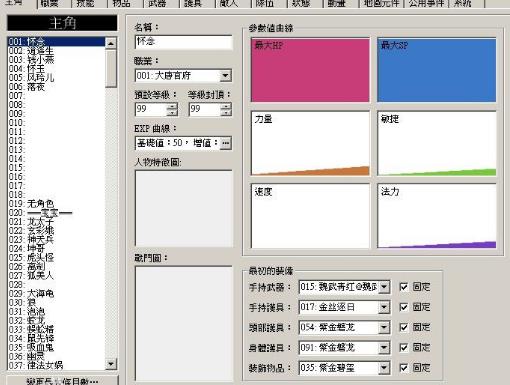Open the 最大SP parameter curve
The height and width of the screenshot is (385, 510).
pos(436,70)
